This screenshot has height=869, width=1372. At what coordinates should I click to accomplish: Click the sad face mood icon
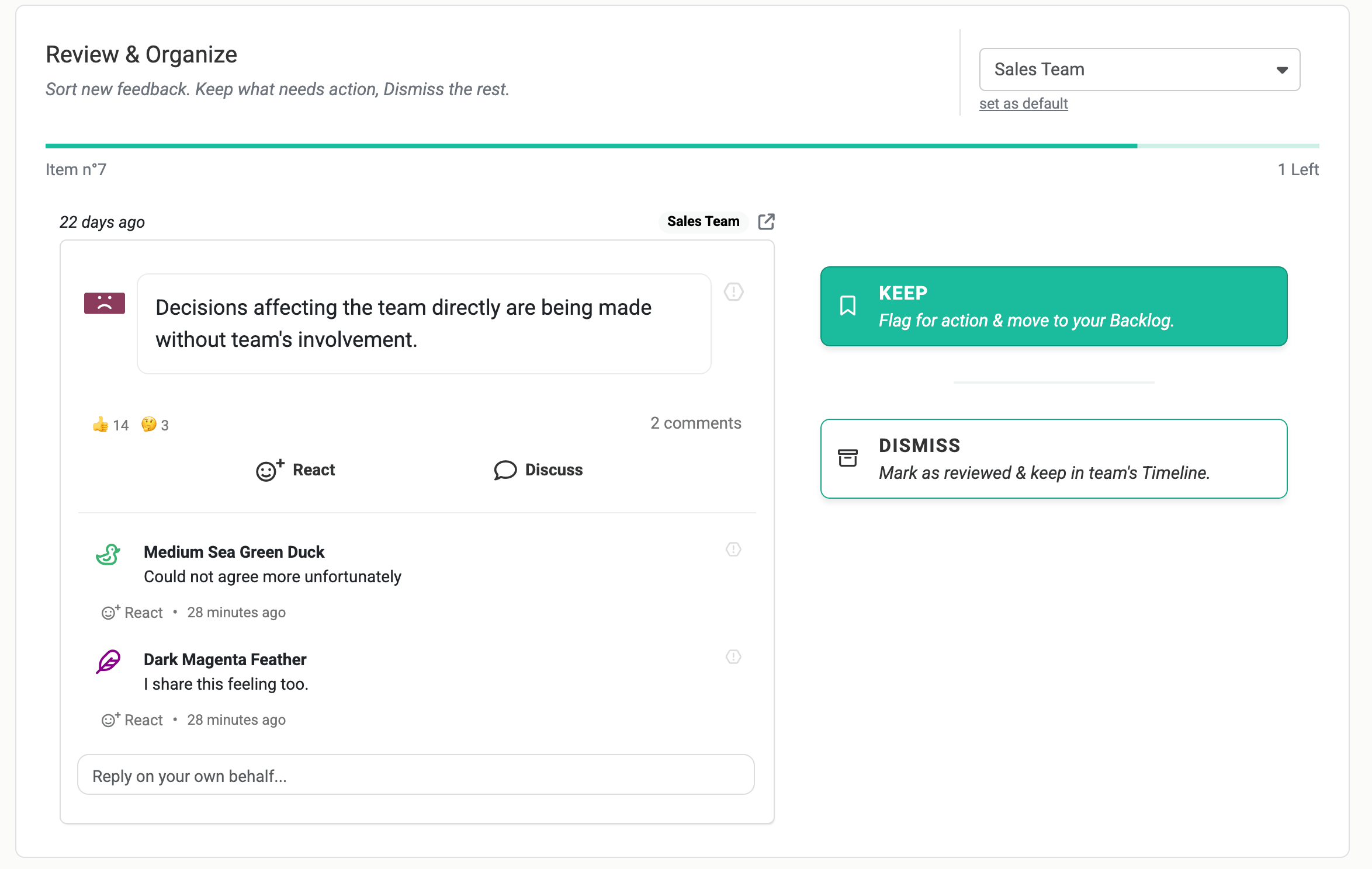105,303
